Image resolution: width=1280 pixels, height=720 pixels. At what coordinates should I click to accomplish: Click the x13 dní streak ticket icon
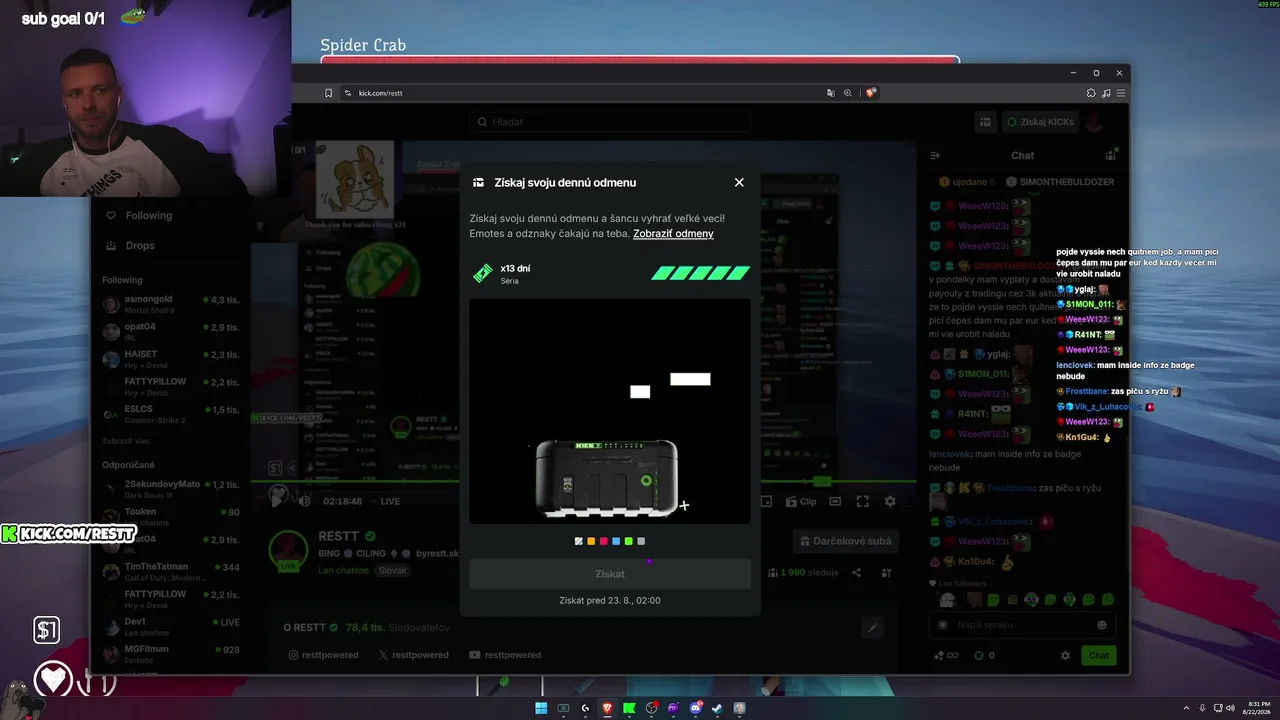point(483,273)
